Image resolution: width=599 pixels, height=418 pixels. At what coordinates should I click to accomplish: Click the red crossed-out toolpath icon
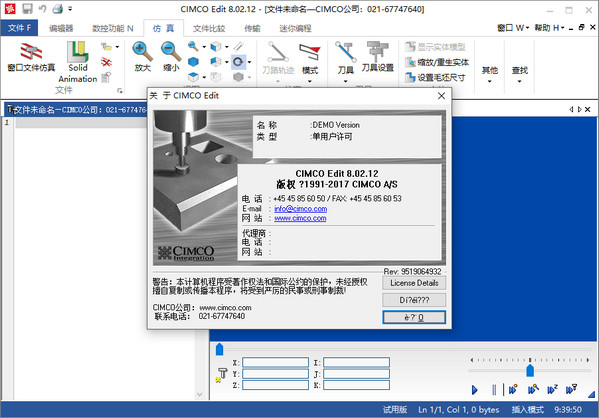coord(106,62)
